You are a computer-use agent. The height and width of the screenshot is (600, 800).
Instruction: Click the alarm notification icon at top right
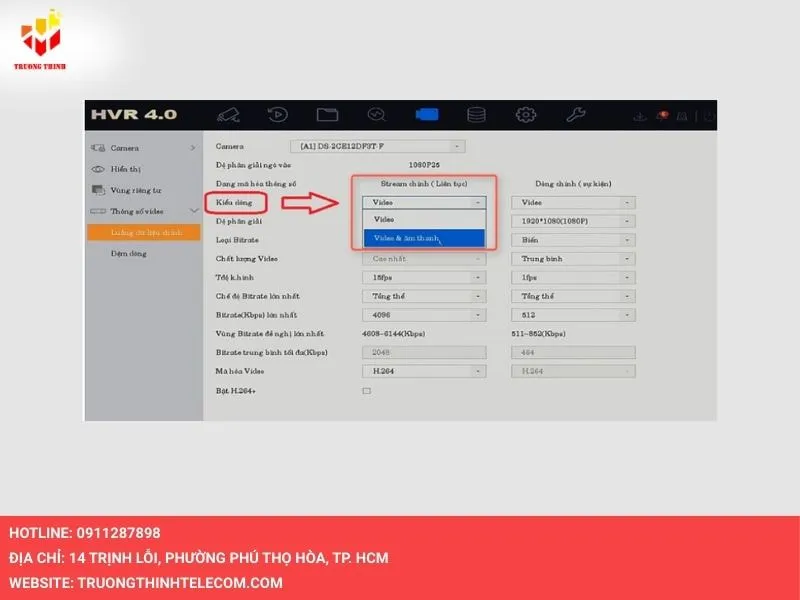pos(664,116)
